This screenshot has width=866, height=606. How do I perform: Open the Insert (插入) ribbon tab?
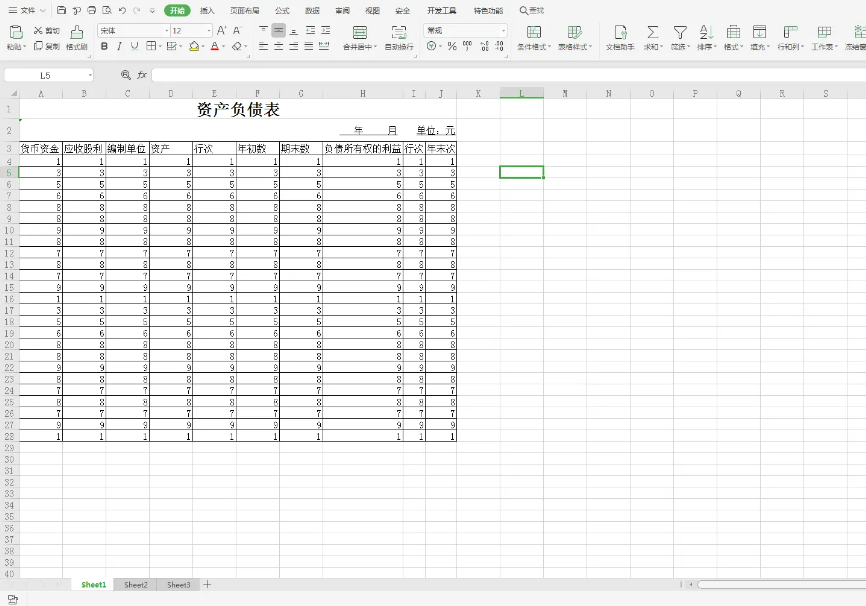(x=207, y=10)
